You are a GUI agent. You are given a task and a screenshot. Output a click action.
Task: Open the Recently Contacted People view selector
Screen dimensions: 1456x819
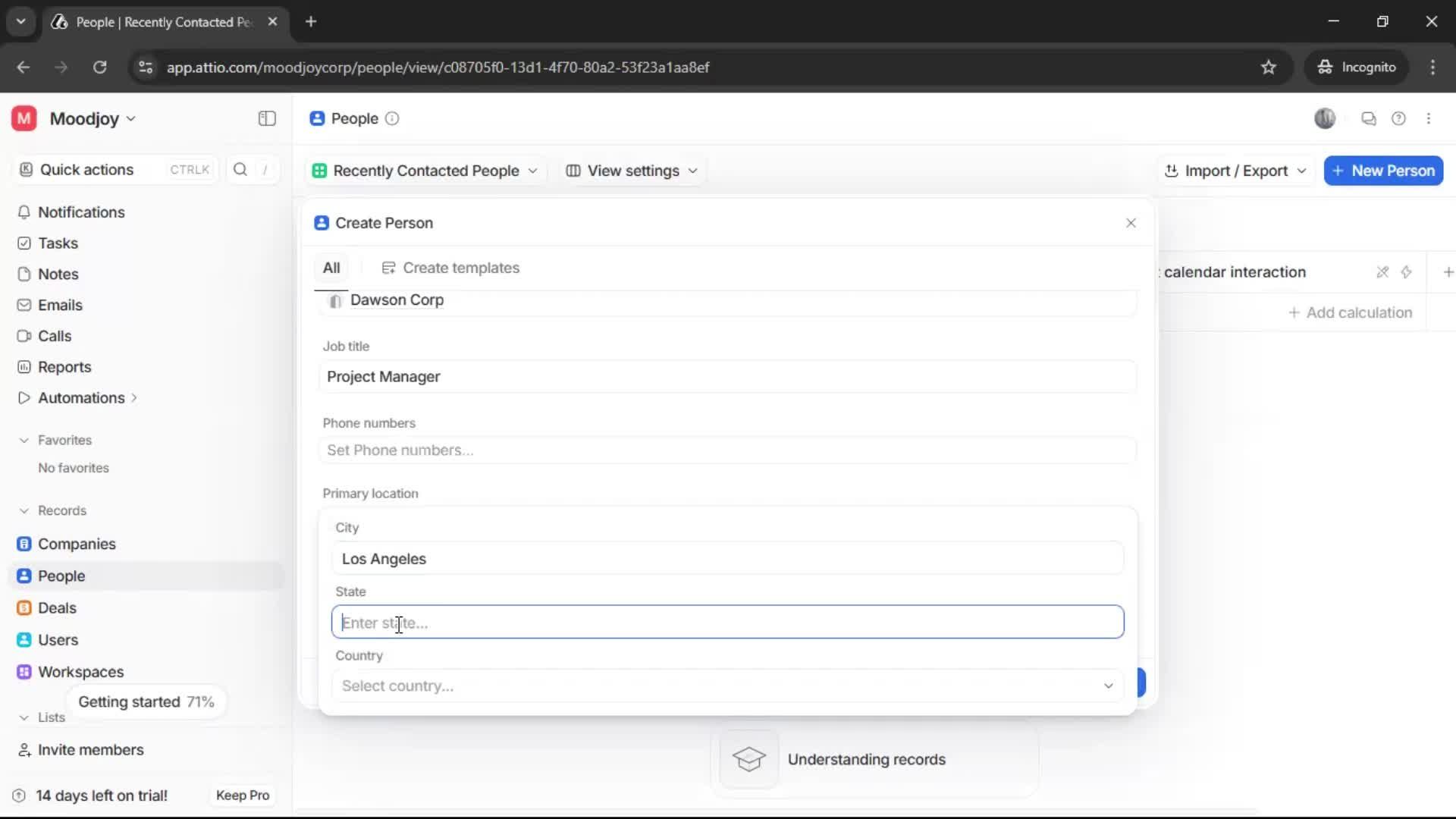pos(425,171)
